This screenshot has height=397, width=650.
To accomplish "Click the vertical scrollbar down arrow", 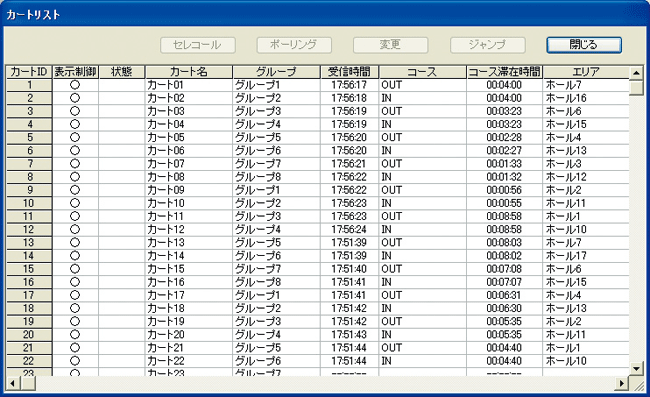I will click(x=636, y=368).
